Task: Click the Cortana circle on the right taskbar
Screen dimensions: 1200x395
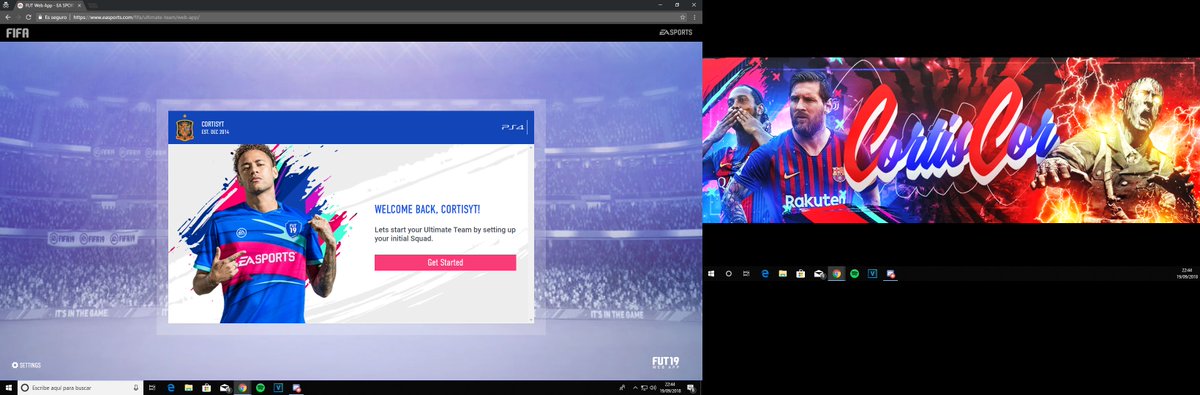Action: [x=729, y=273]
